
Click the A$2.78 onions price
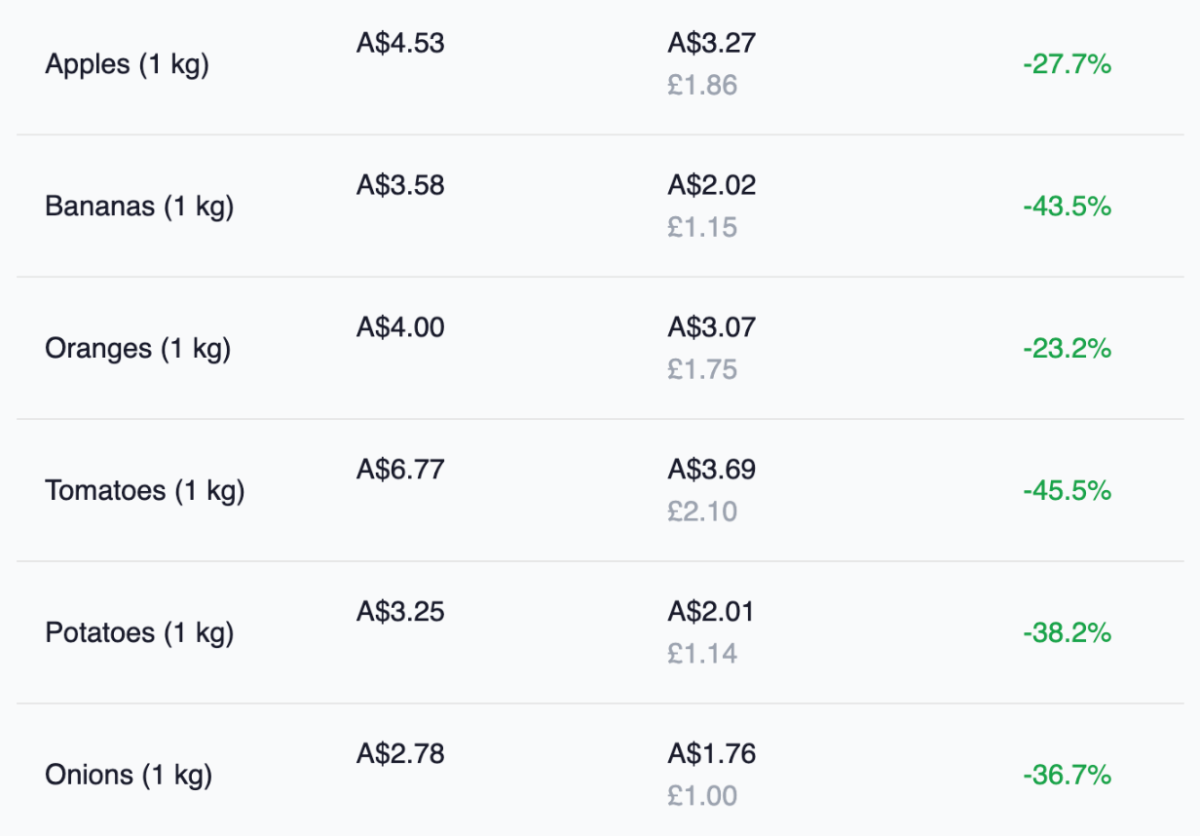[400, 753]
